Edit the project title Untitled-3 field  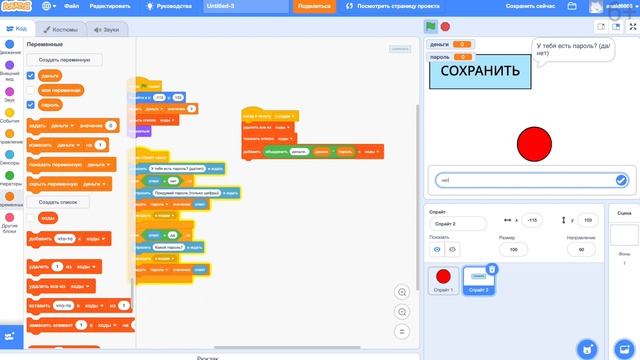coord(245,6)
